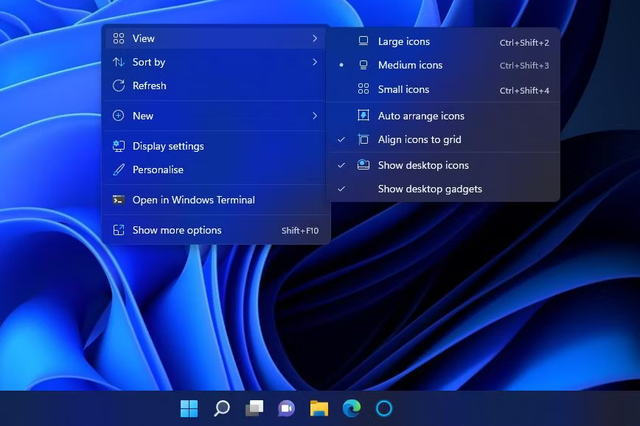Click the New plus icon
The width and height of the screenshot is (640, 426).
coord(118,116)
